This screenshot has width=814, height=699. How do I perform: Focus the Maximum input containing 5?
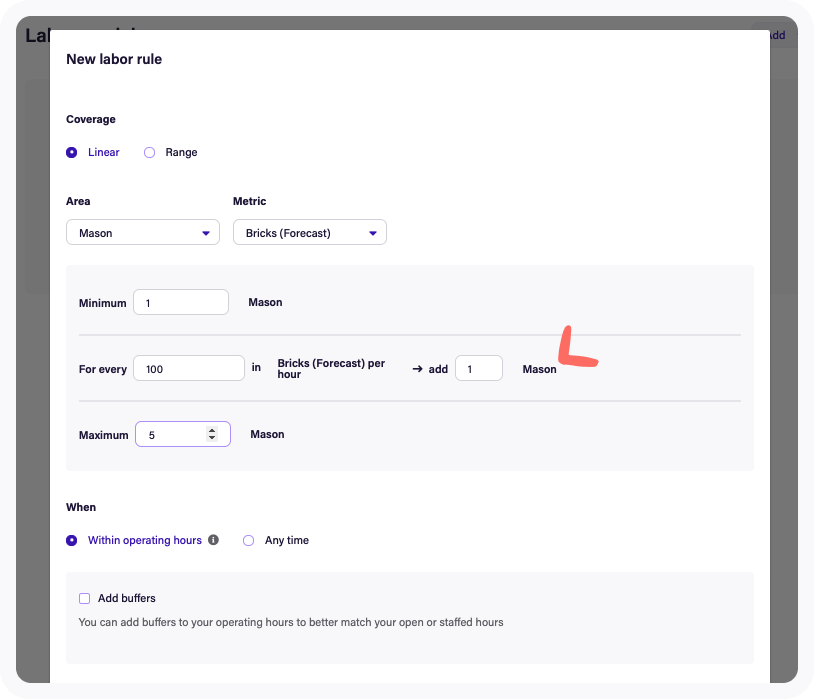point(172,435)
